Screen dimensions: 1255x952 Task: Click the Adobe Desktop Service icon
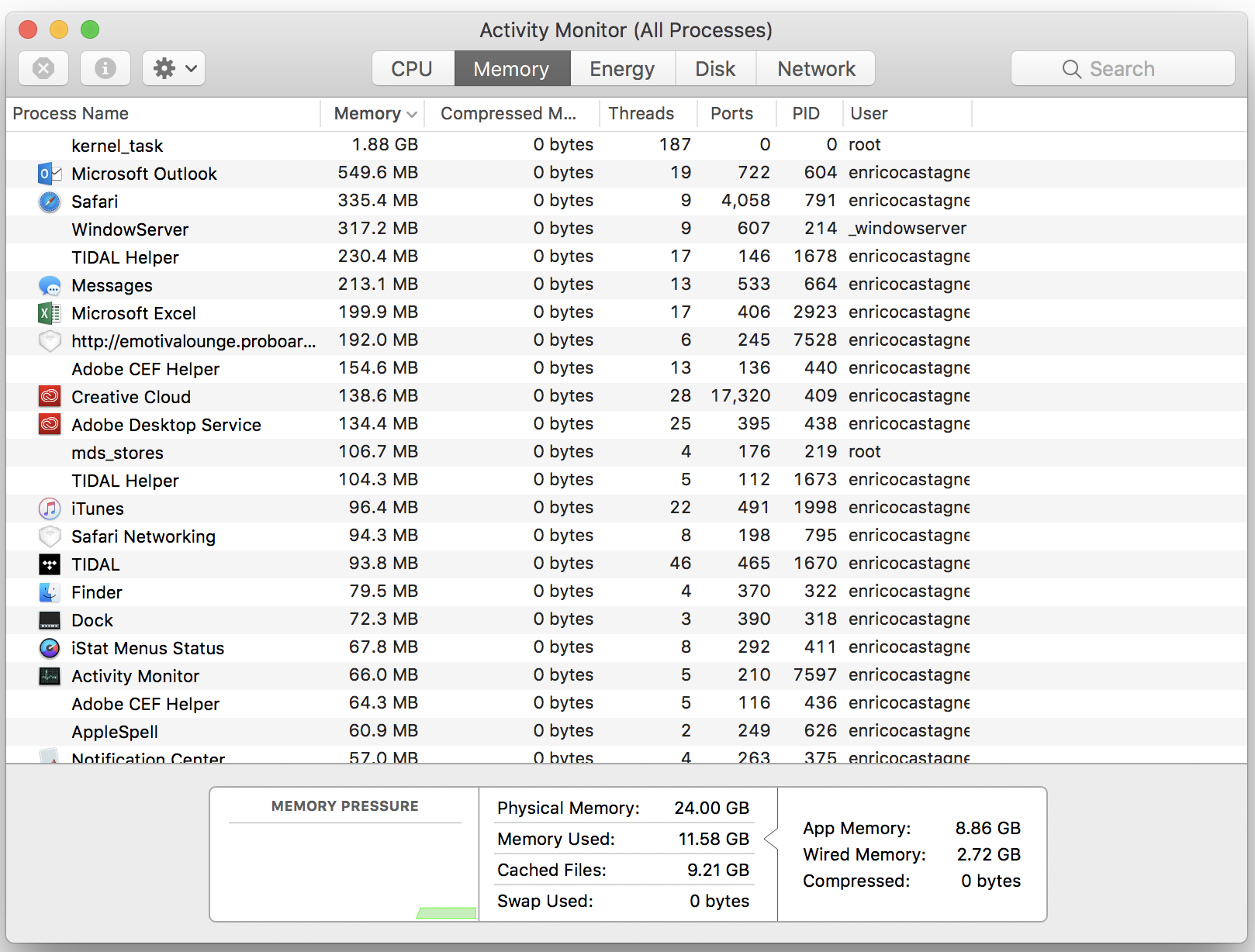pyautogui.click(x=50, y=425)
